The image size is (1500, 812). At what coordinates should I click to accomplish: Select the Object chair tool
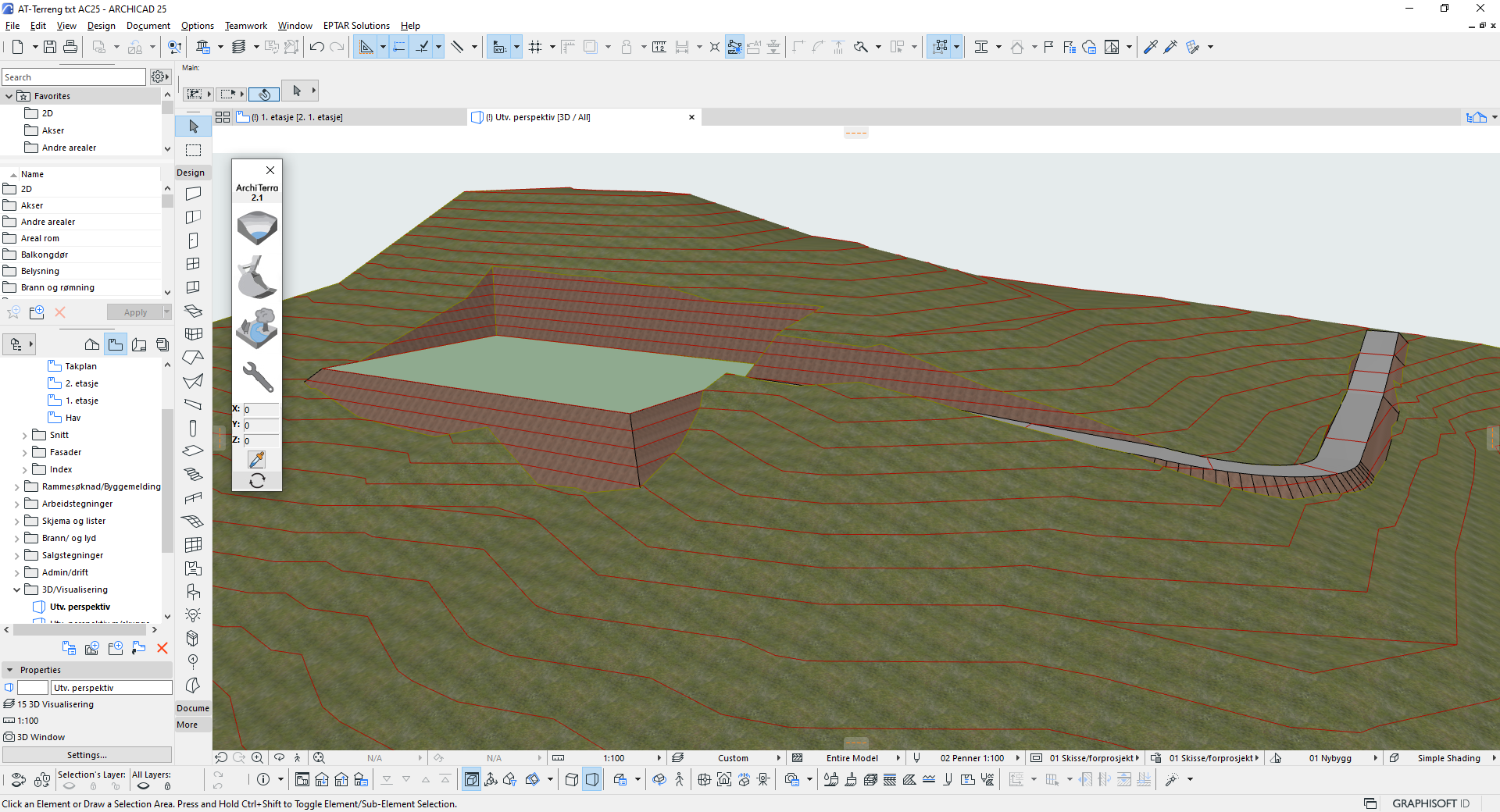tap(194, 592)
